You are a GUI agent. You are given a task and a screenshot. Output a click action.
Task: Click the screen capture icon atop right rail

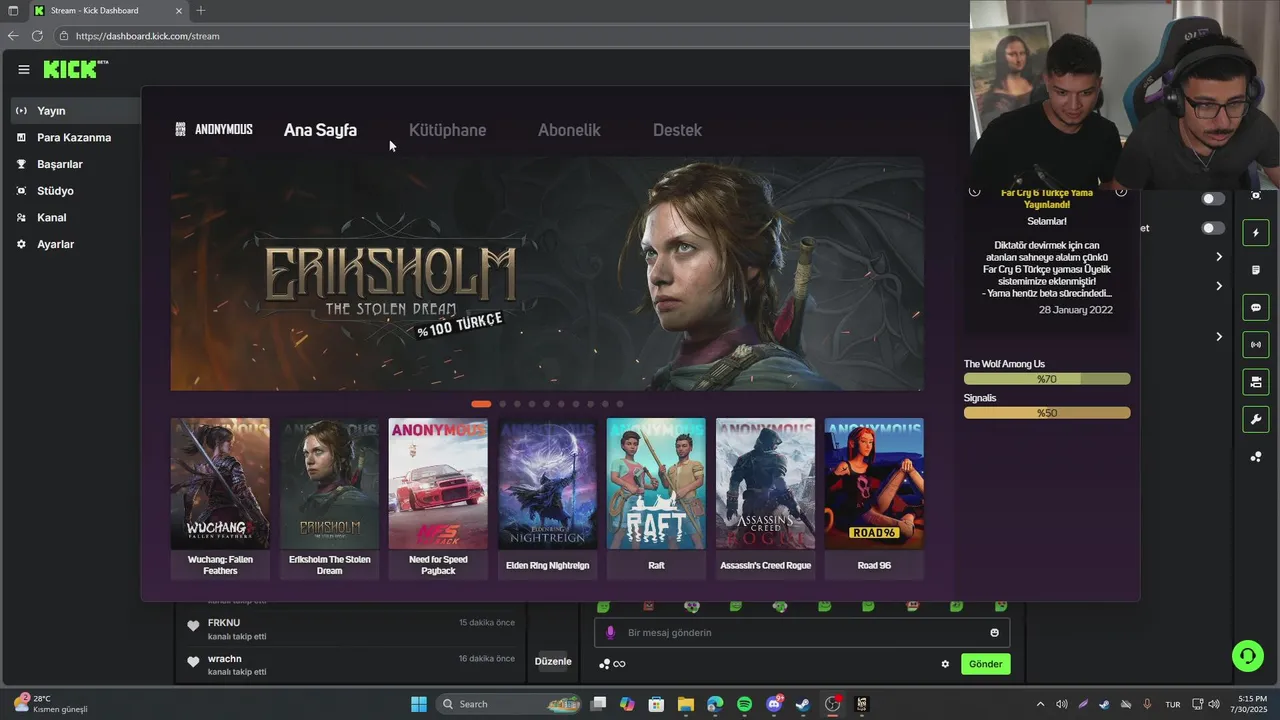pos(1256,196)
